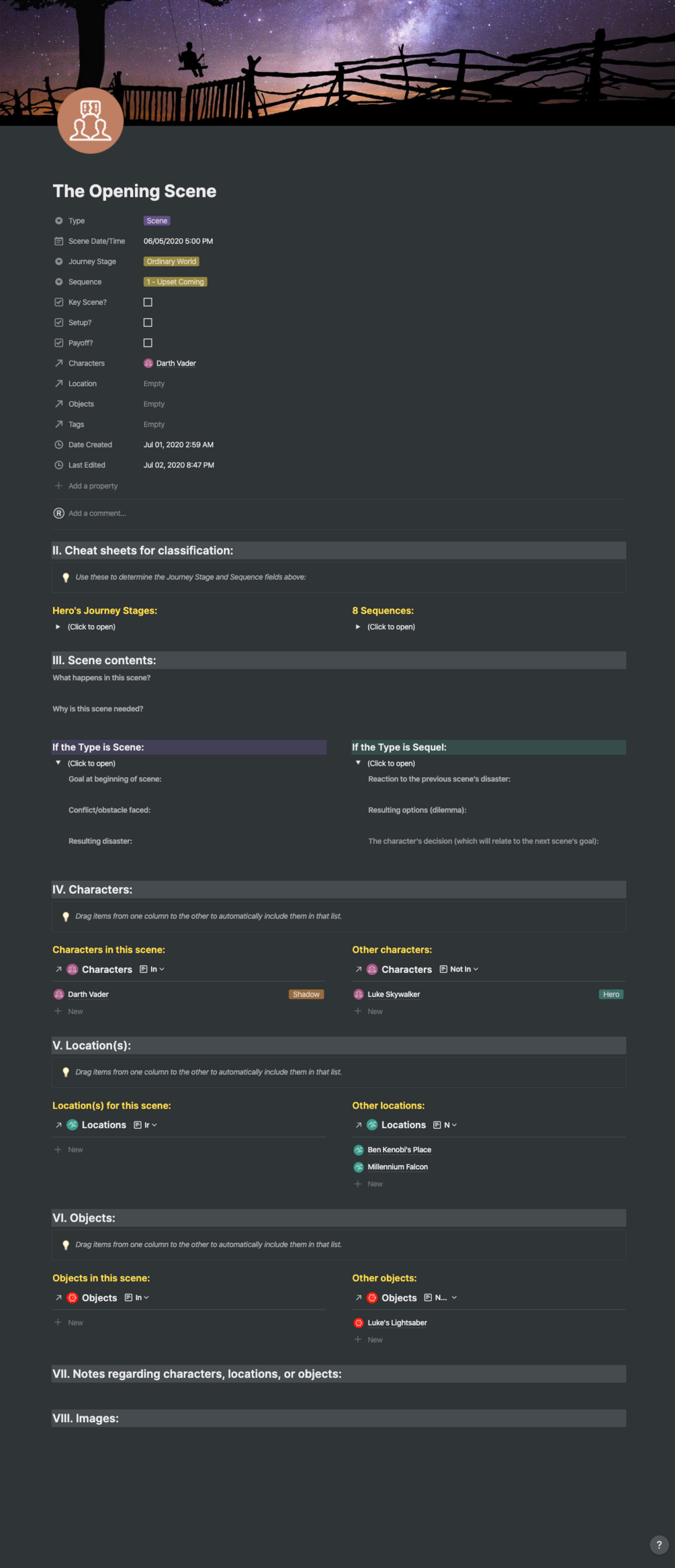Image resolution: width=675 pixels, height=1568 pixels.
Task: Click the page icon with people silhouettes
Action: pos(90,120)
